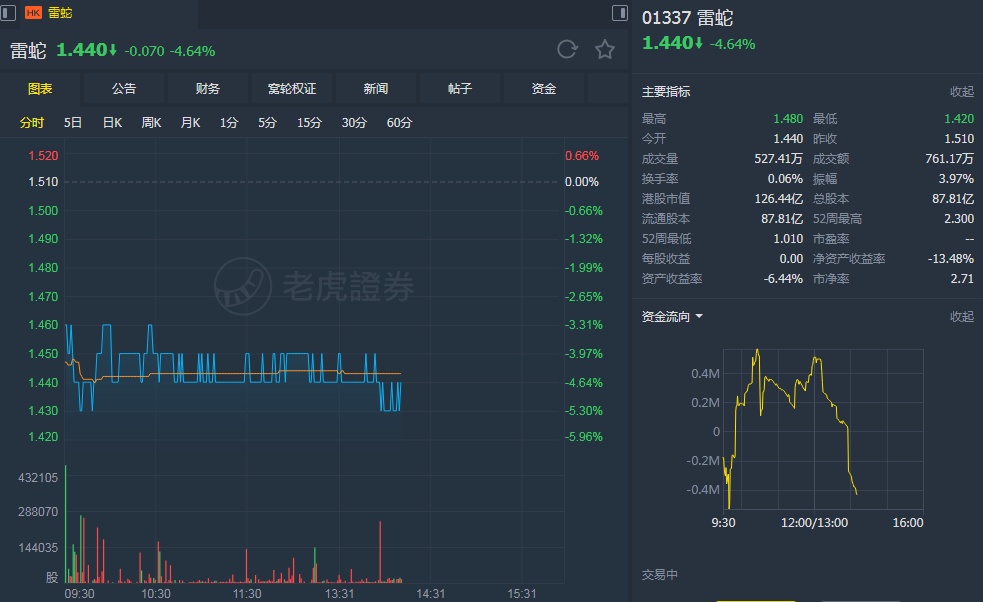
Task: Open the 公告 tab
Action: (124, 88)
